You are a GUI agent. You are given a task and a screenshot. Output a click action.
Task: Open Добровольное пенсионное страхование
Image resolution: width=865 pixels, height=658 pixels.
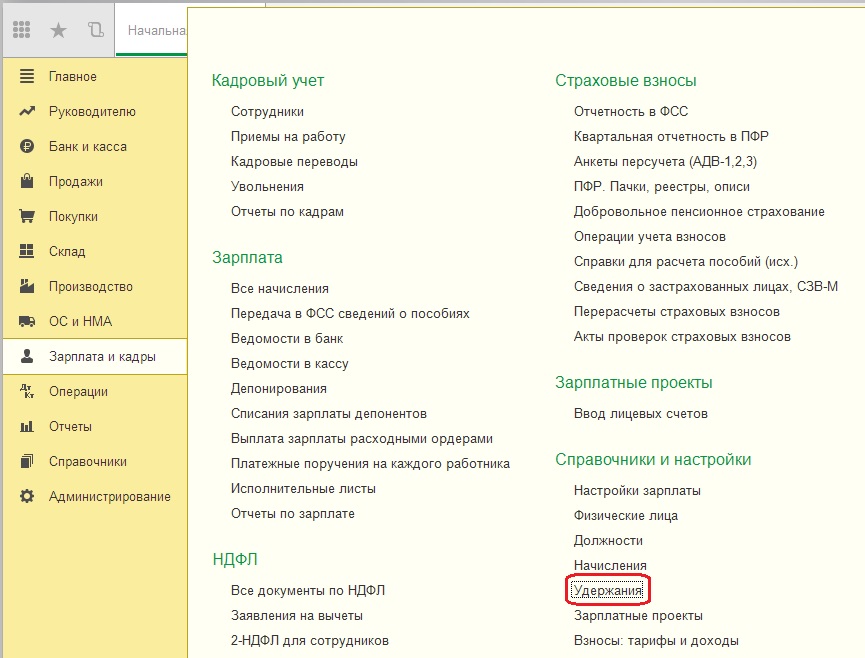[x=699, y=212]
